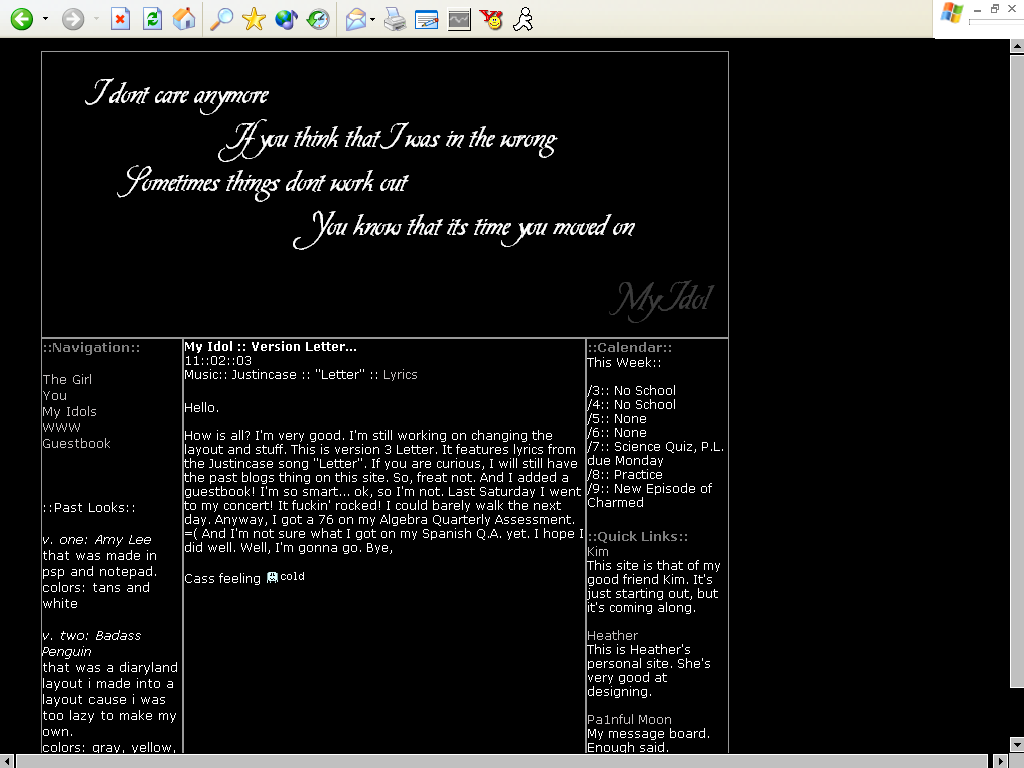Click the vertical scrollbar thumb
Screen dimensions: 1024x768
point(1017,372)
